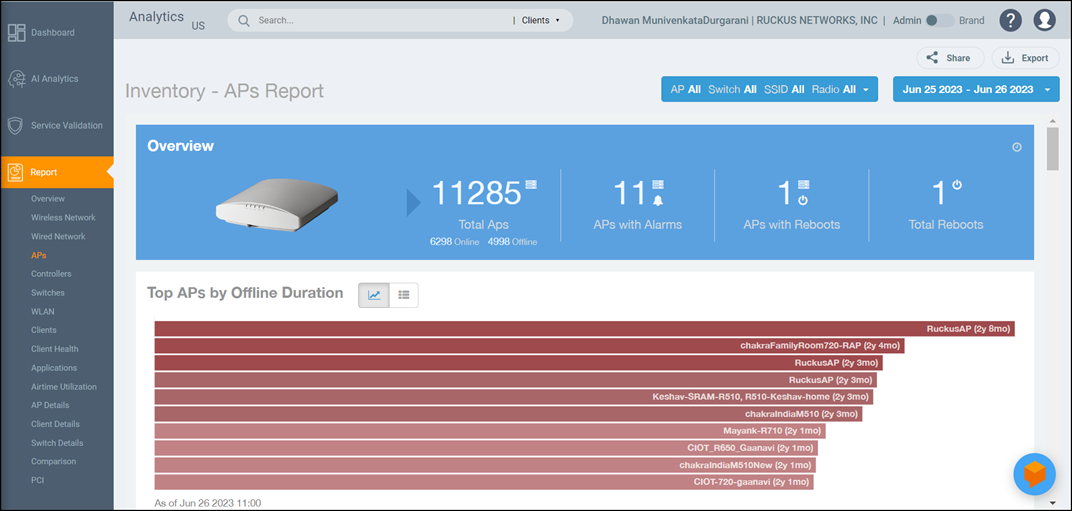Click the RuckusAP (2y 8mo) bar

coord(585,328)
